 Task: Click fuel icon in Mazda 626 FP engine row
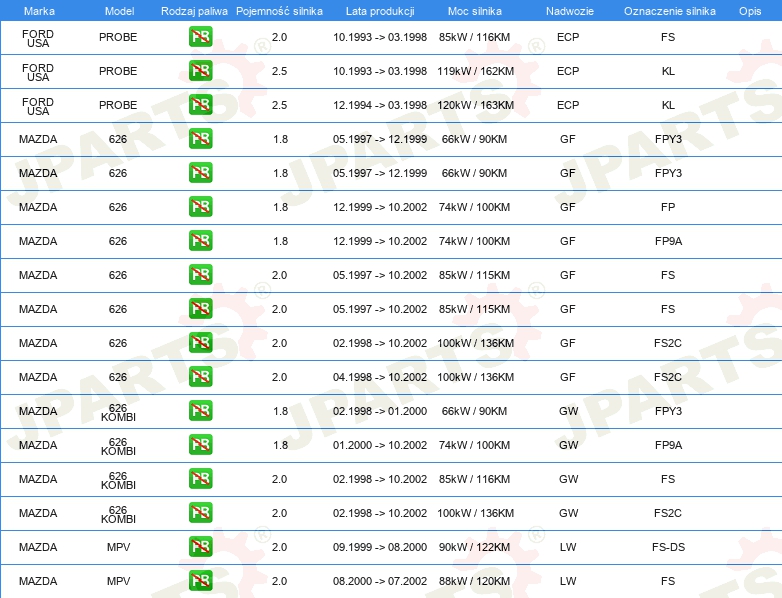tap(200, 206)
